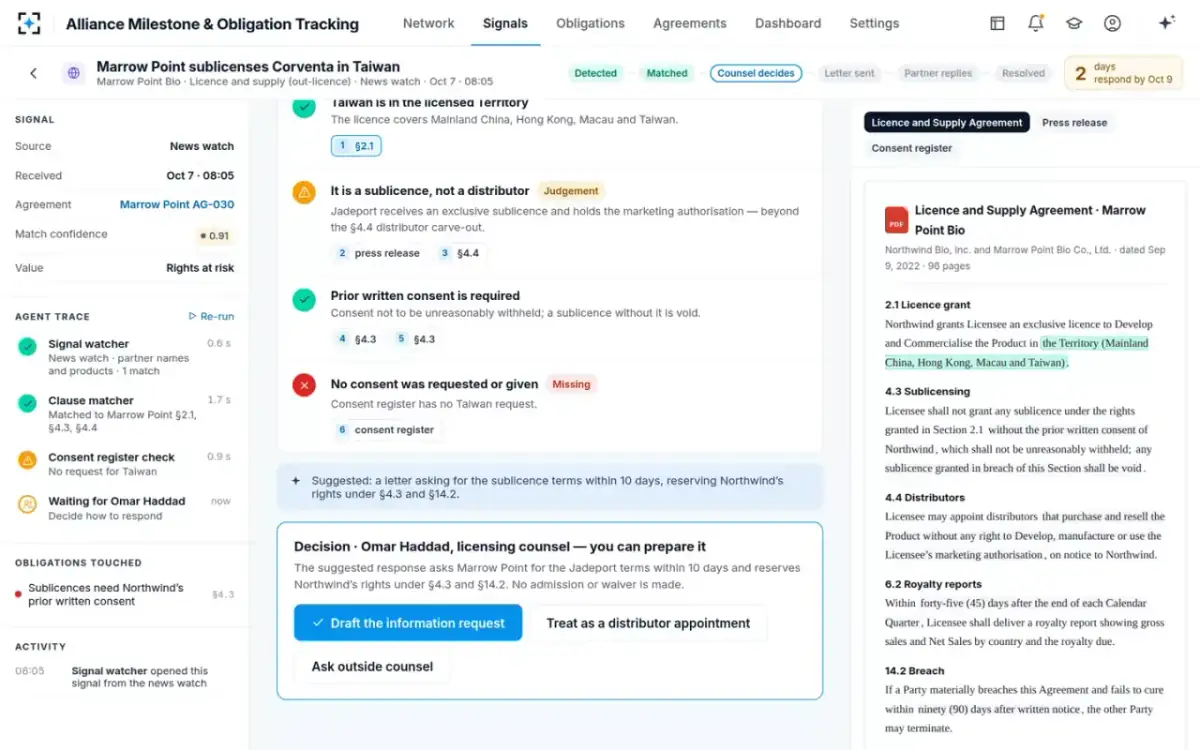Viewport: 1200px width, 750px height.
Task: Click Draft the information request button
Action: [x=408, y=623]
